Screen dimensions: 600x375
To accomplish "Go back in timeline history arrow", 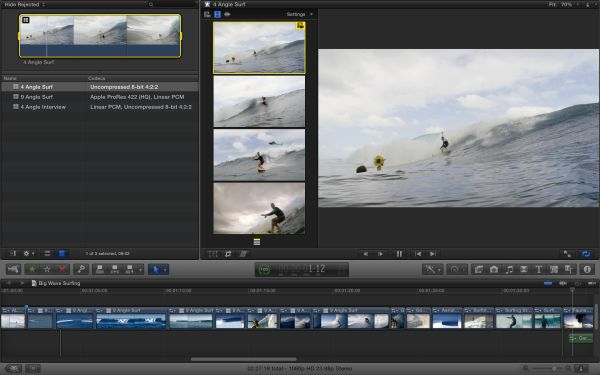I will coord(9,283).
